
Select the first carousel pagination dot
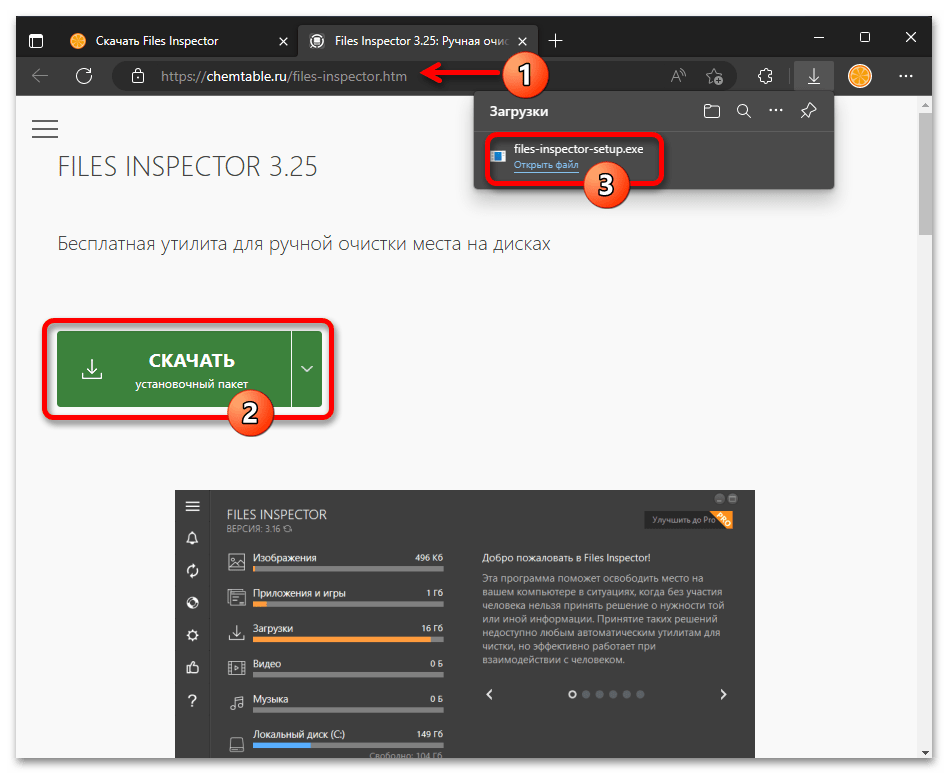tap(572, 694)
